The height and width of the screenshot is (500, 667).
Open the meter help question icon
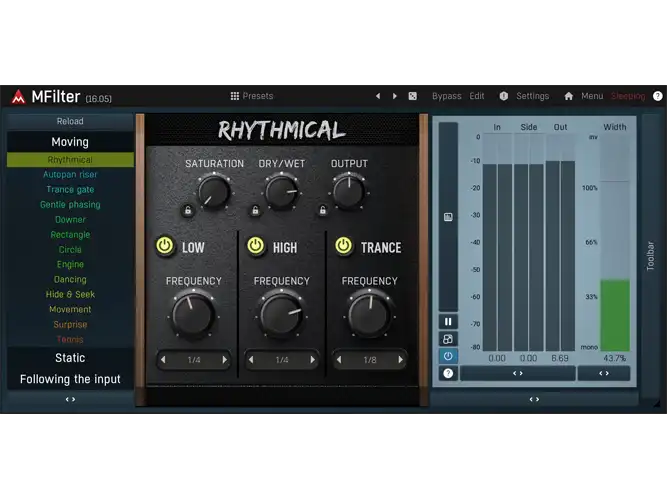[x=448, y=374]
